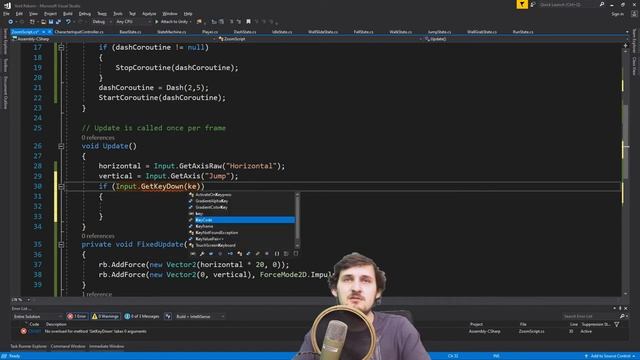Toggle the 1 Error filter button
This screenshot has height=360, width=640.
coord(77,316)
